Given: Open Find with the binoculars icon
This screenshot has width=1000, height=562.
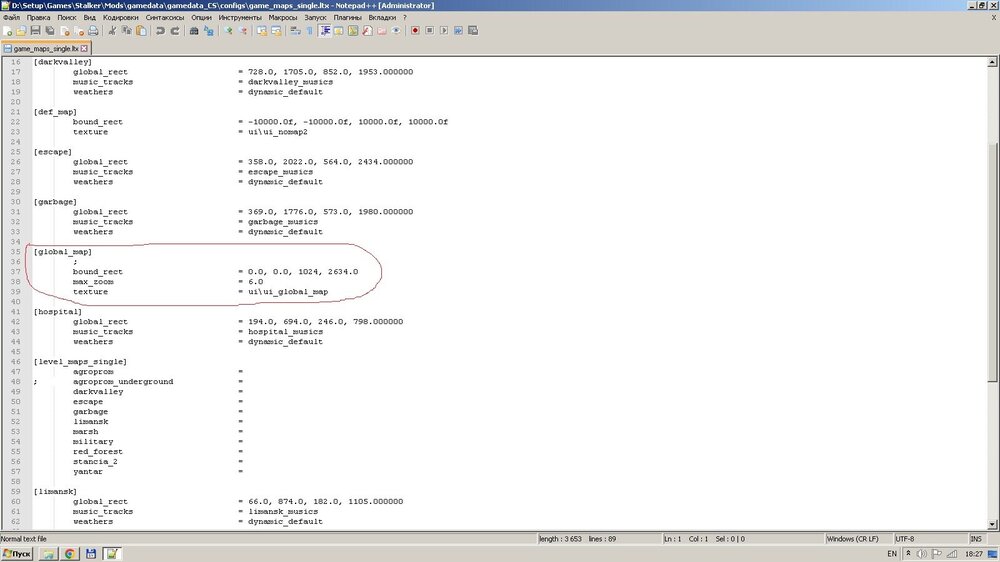Looking at the screenshot, I should [x=195, y=31].
